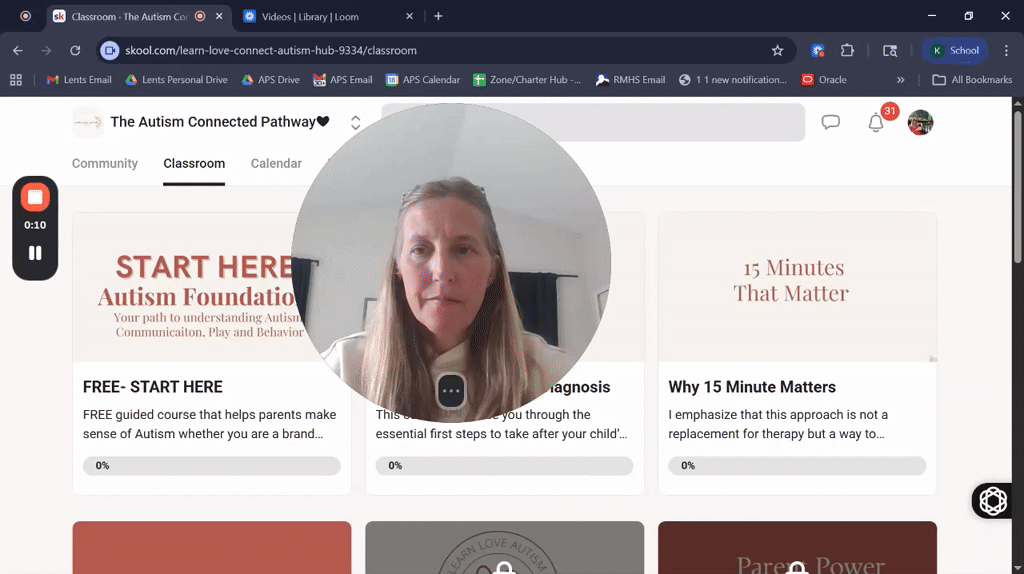The width and height of the screenshot is (1024, 574).
Task: Select the Classroom tab
Action: 194,163
